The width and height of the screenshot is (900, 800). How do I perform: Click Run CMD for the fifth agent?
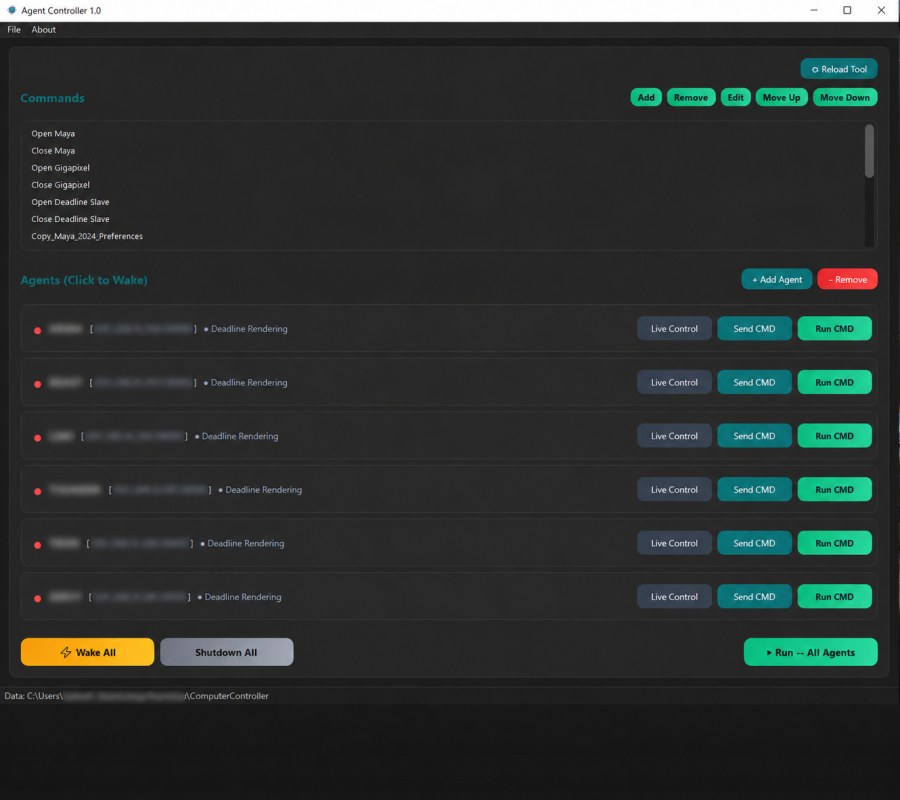pos(835,543)
